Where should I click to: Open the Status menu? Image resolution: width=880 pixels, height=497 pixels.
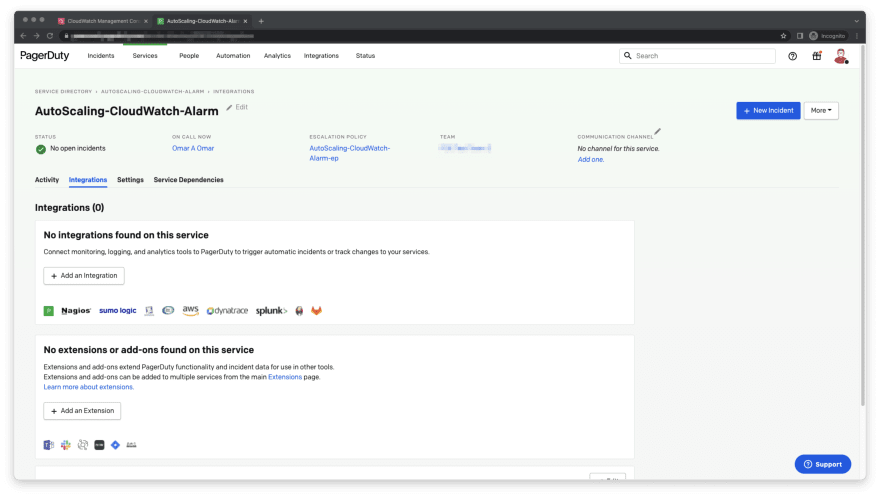tap(365, 56)
